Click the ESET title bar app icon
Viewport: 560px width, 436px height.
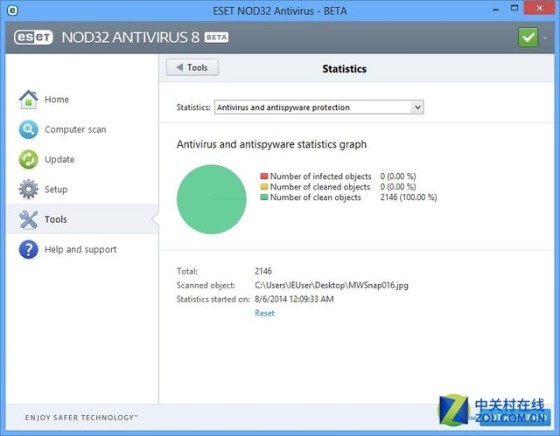(x=12, y=10)
